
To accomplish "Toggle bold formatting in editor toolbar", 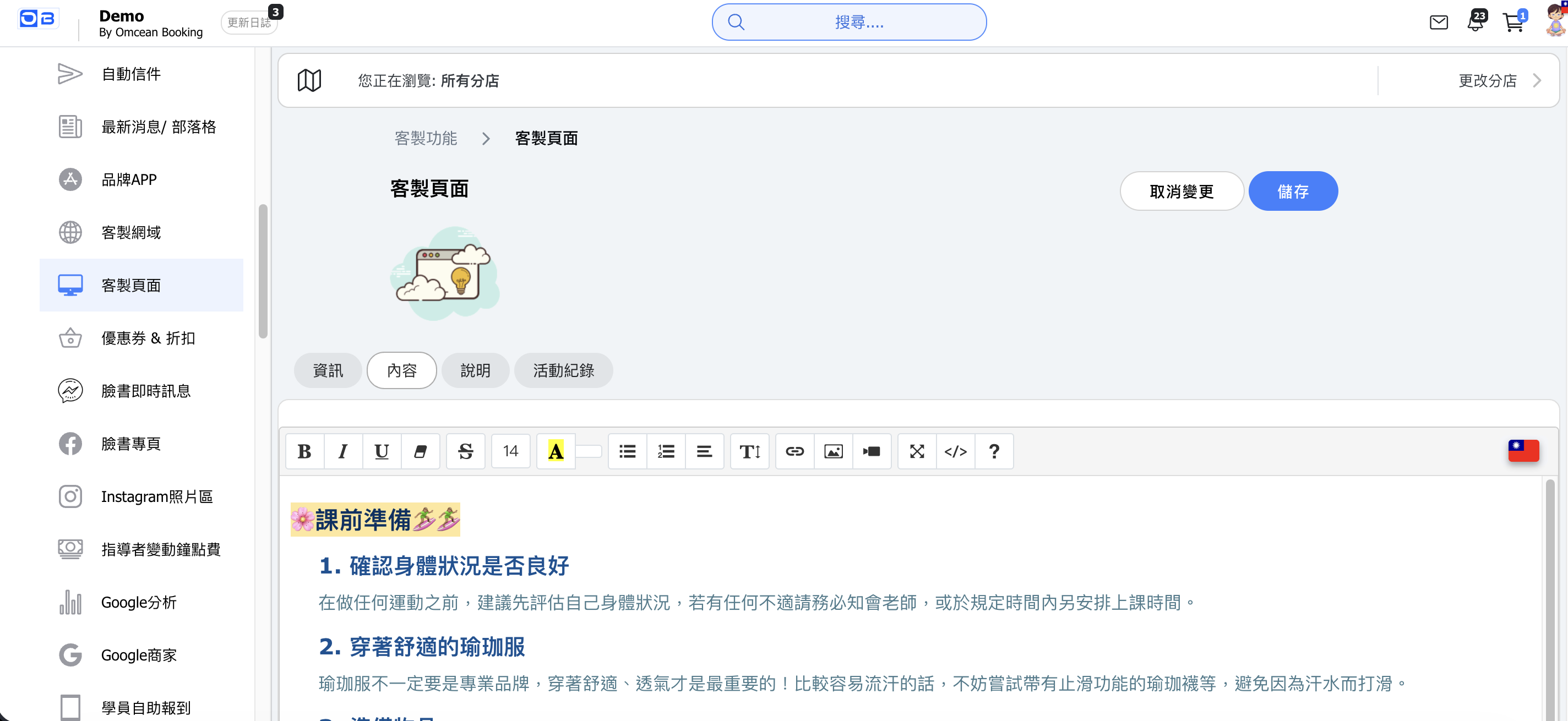I will (x=304, y=451).
